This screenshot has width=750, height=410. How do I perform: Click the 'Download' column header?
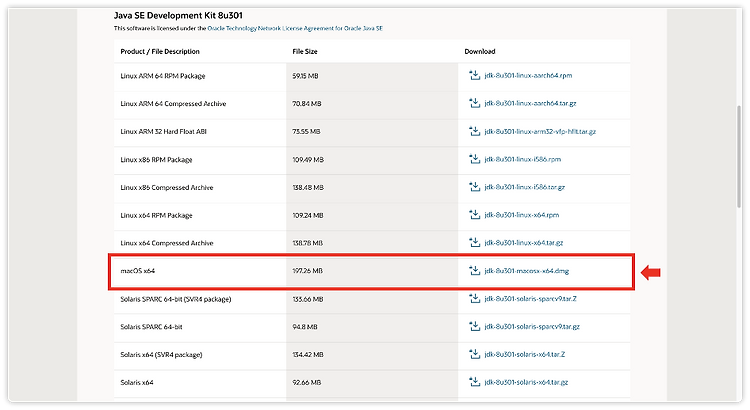point(480,51)
